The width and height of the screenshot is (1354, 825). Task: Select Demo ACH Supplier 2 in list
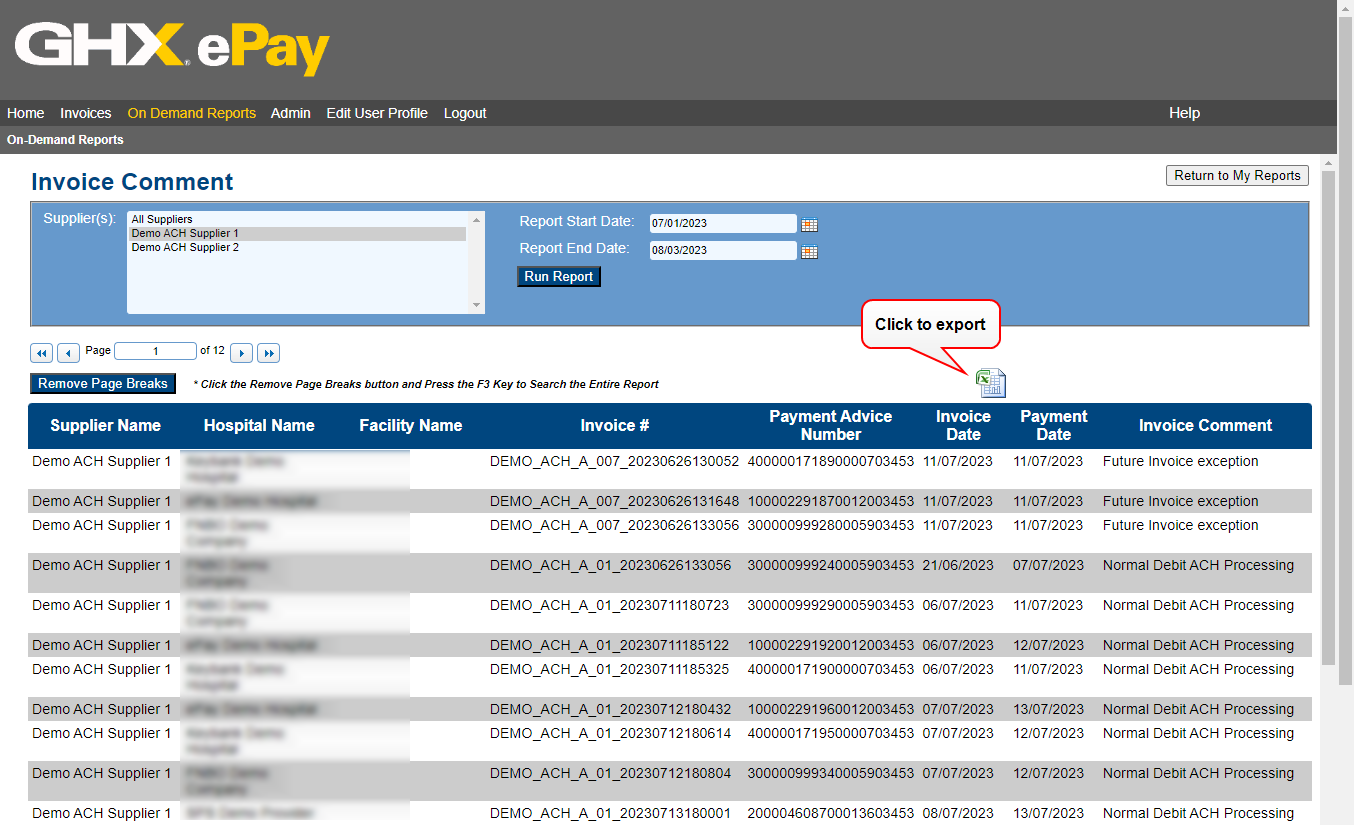185,247
